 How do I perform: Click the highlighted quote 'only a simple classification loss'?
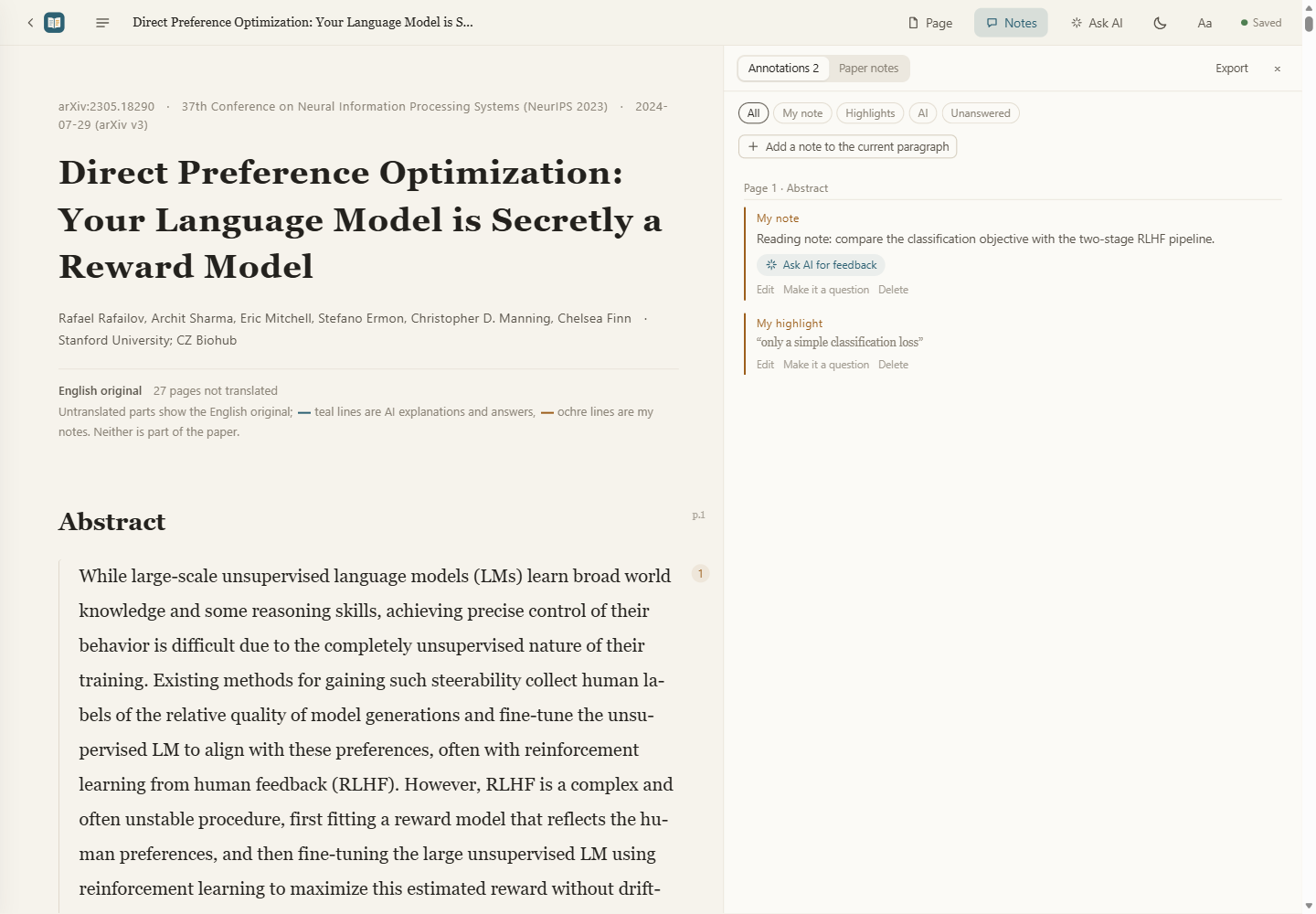[840, 343]
